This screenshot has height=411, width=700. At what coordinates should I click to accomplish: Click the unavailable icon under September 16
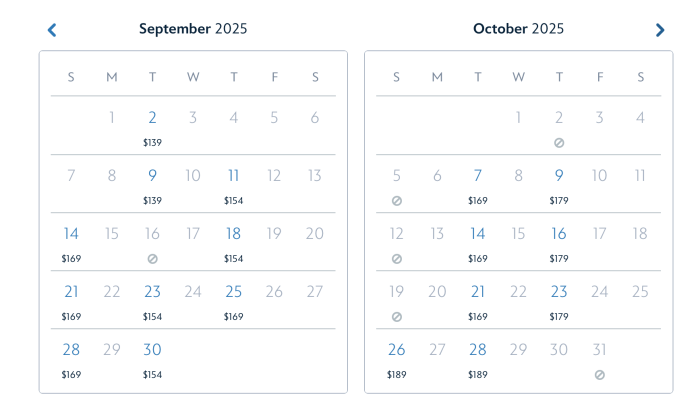tap(152, 259)
